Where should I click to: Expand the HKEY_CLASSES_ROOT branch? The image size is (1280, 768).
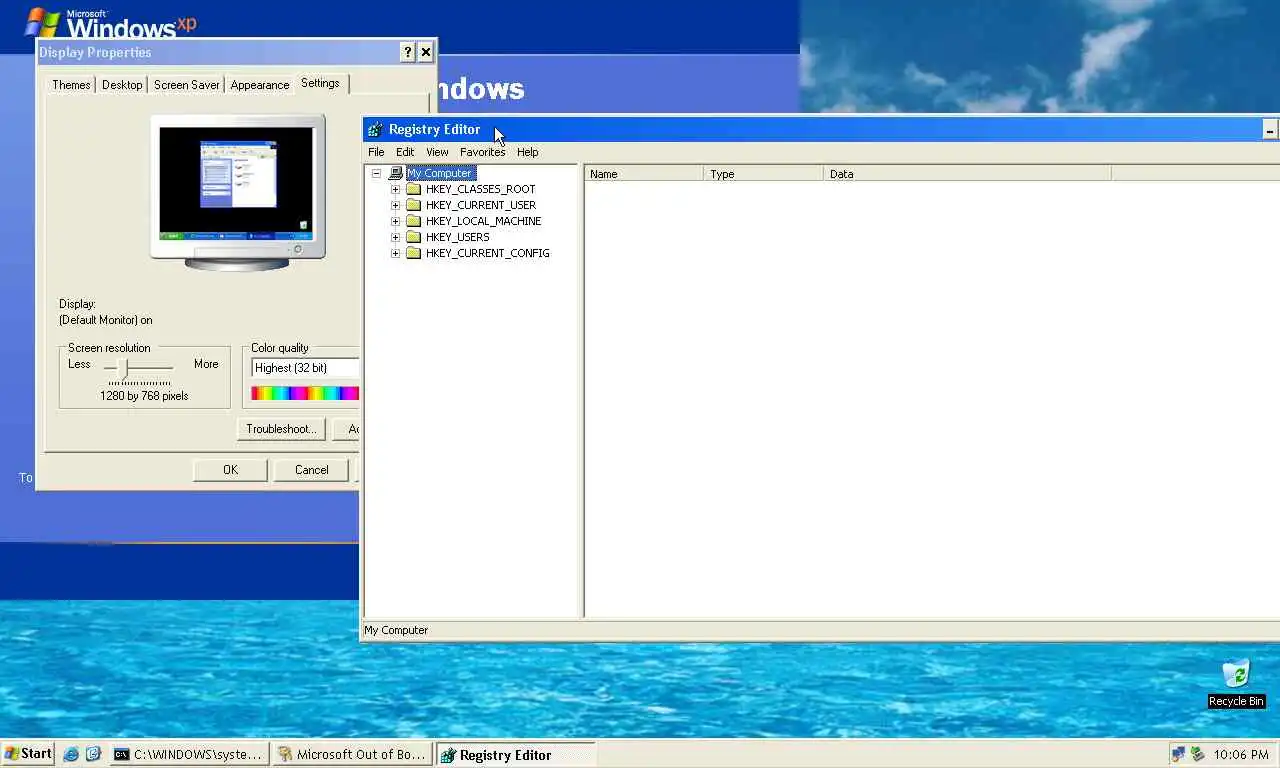tap(395, 189)
